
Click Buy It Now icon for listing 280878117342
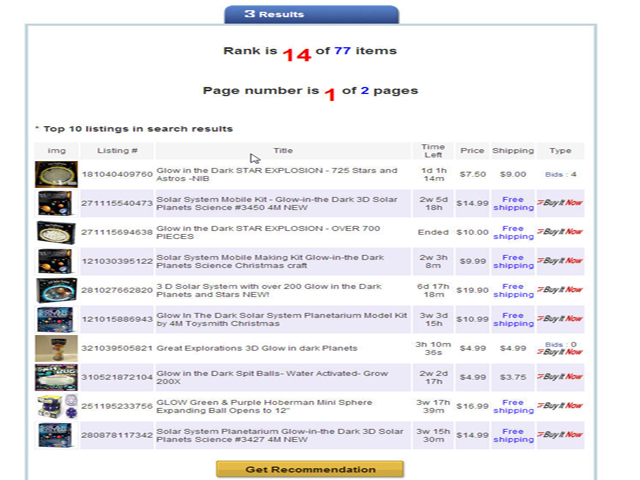pos(560,434)
